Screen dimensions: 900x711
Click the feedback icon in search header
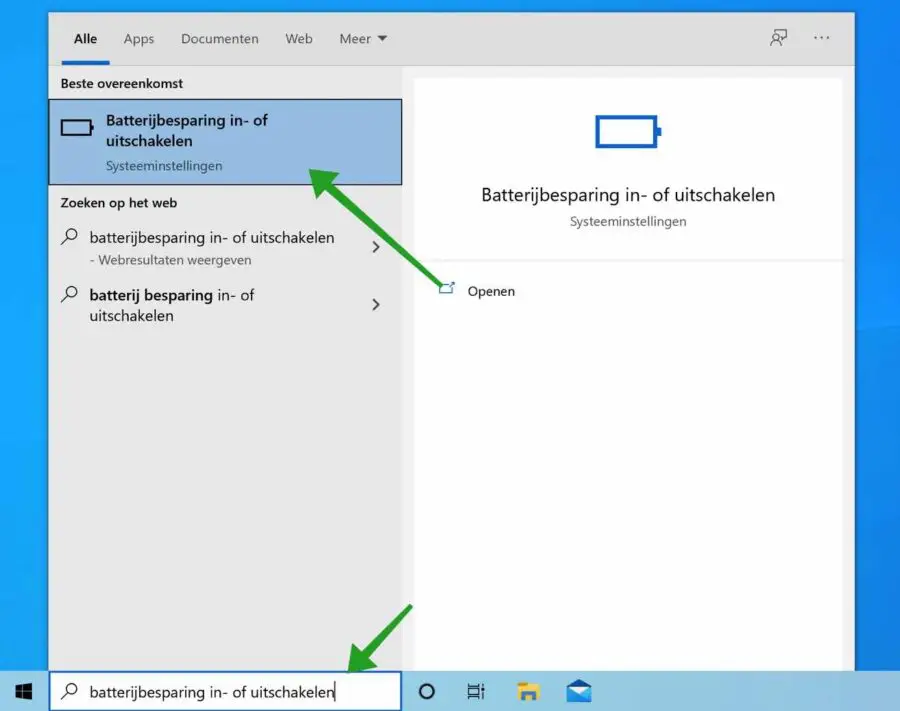coord(778,38)
